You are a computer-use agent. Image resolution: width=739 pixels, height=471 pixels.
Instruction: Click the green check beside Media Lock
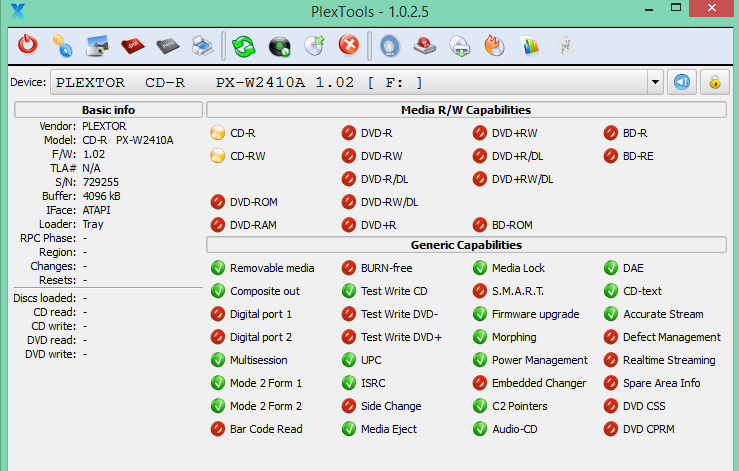click(479, 268)
